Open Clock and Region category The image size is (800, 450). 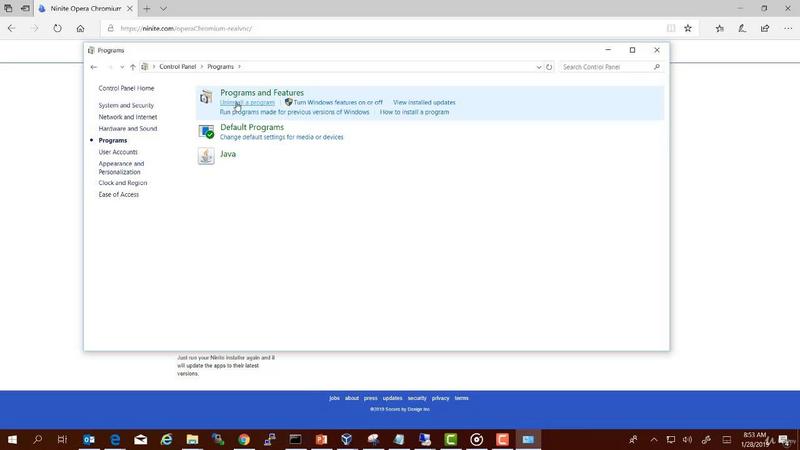tap(122, 183)
